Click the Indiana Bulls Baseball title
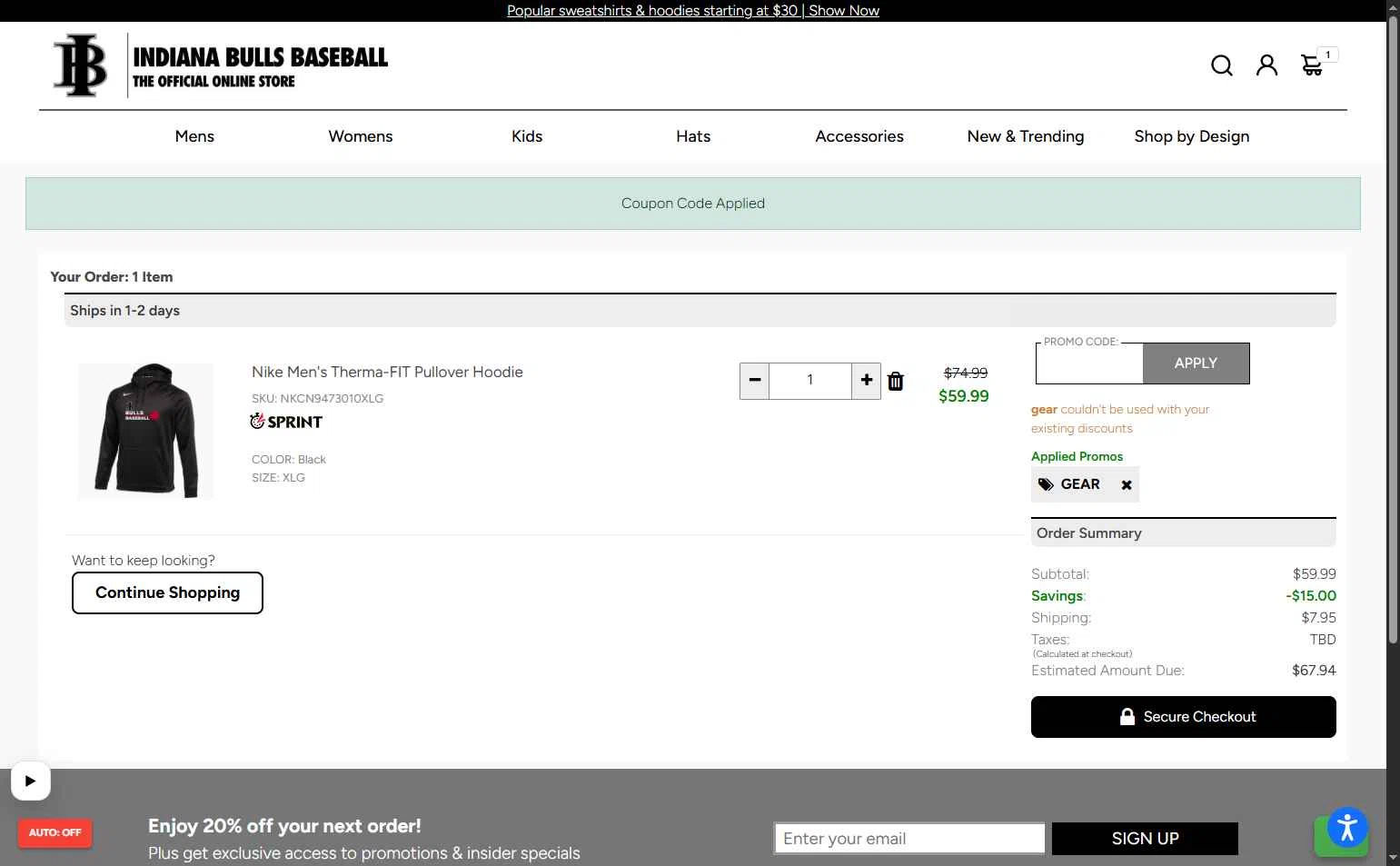This screenshot has height=866, width=1400. [261, 57]
